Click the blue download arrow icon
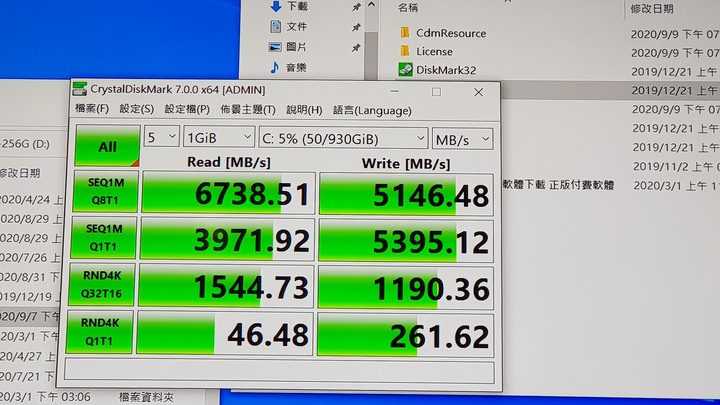The height and width of the screenshot is (405, 720). pyautogui.click(x=276, y=6)
